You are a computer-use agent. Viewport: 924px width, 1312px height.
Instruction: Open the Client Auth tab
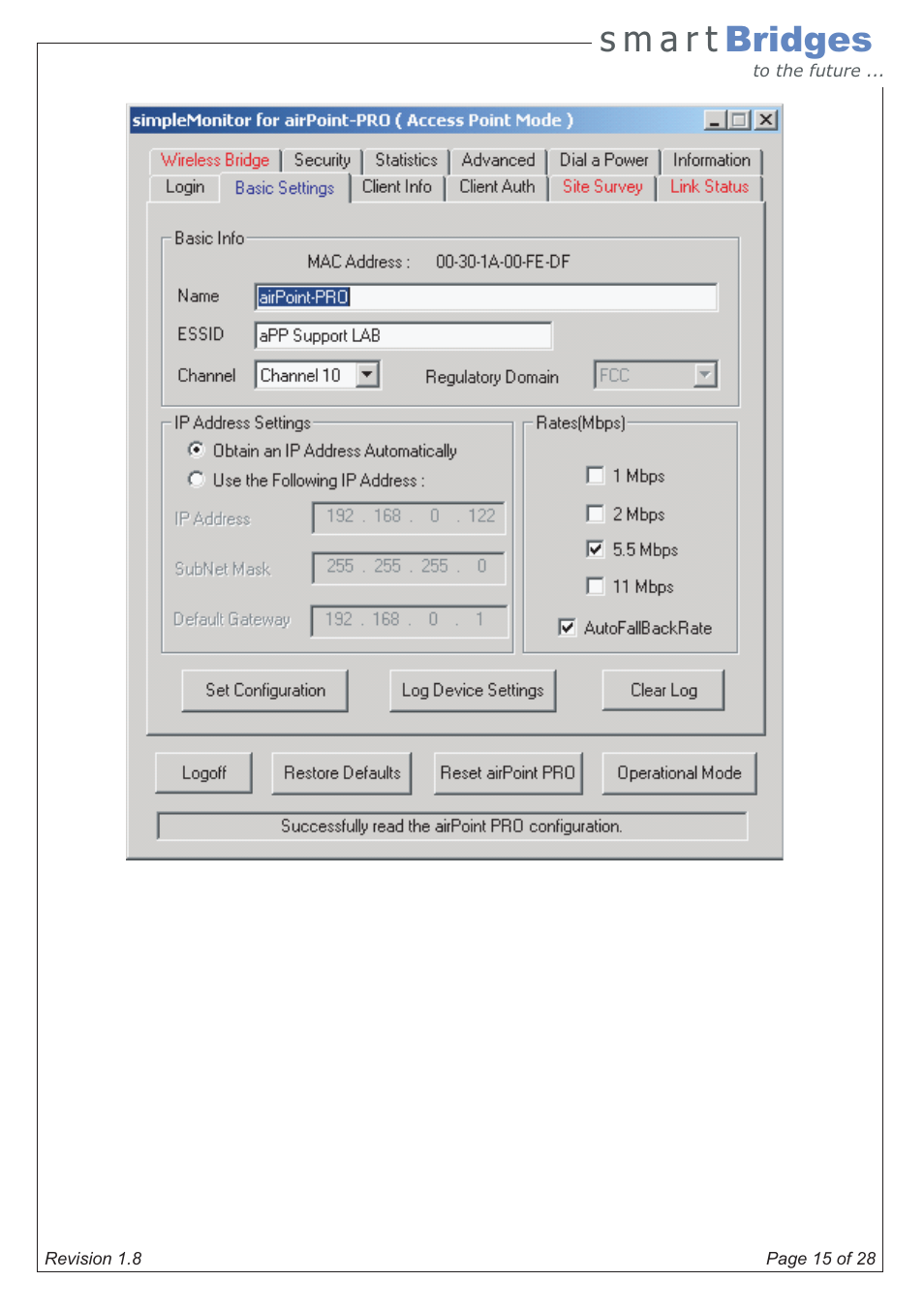tap(497, 187)
